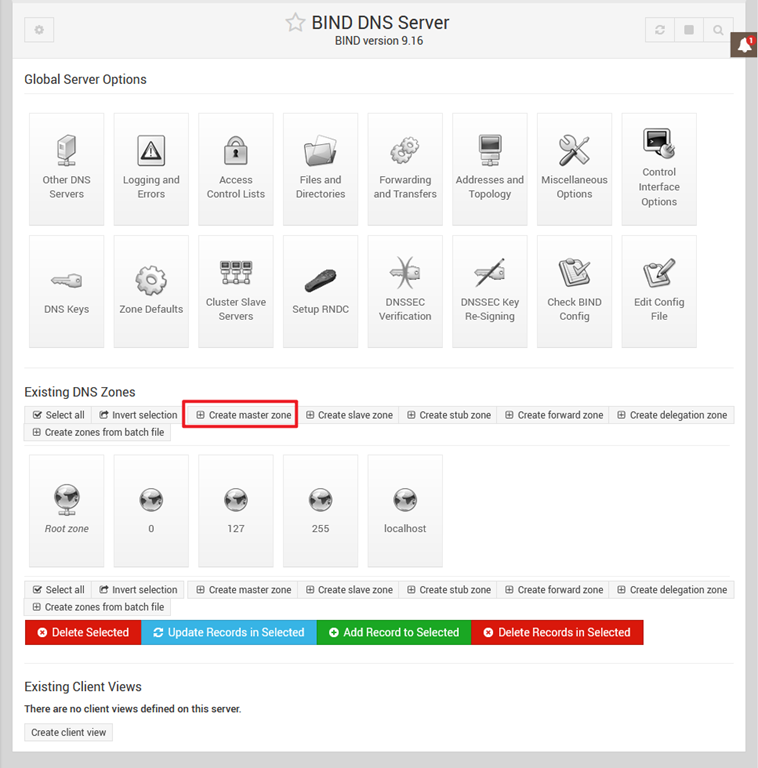Open the notifications bell
Viewport: 758px width, 768px height.
coord(744,45)
